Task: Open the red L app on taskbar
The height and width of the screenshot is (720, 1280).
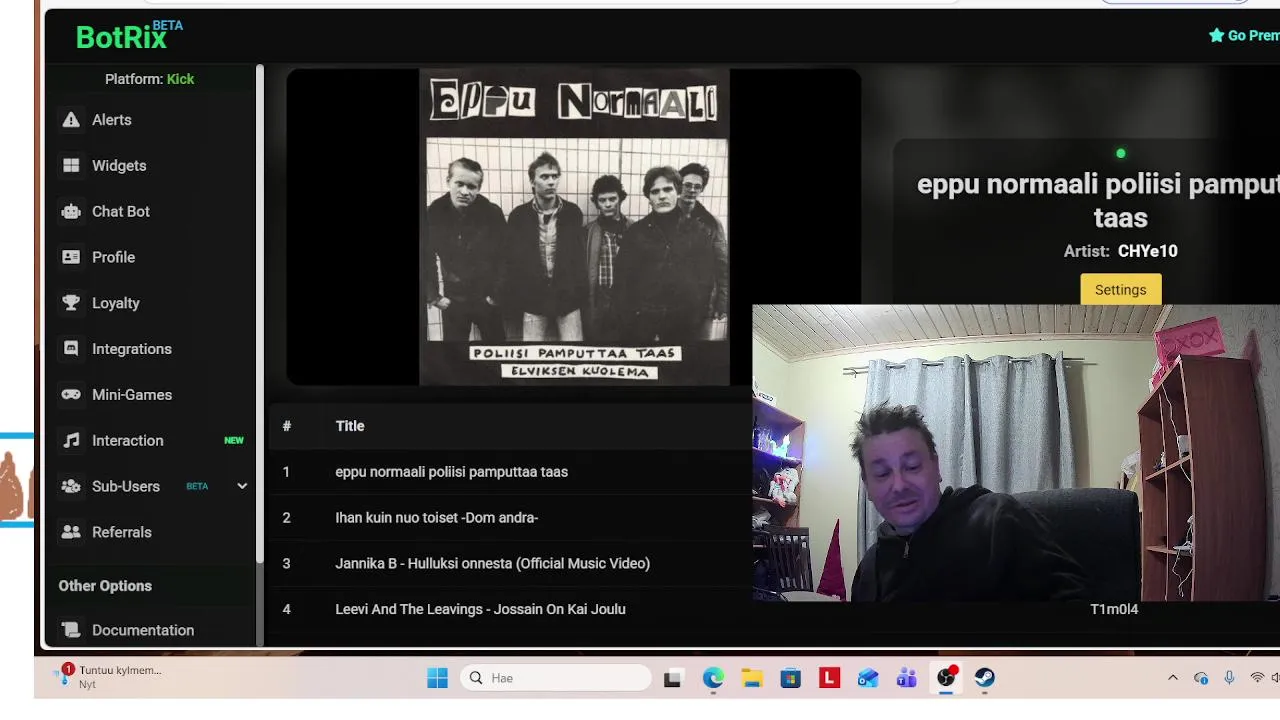Action: click(829, 678)
